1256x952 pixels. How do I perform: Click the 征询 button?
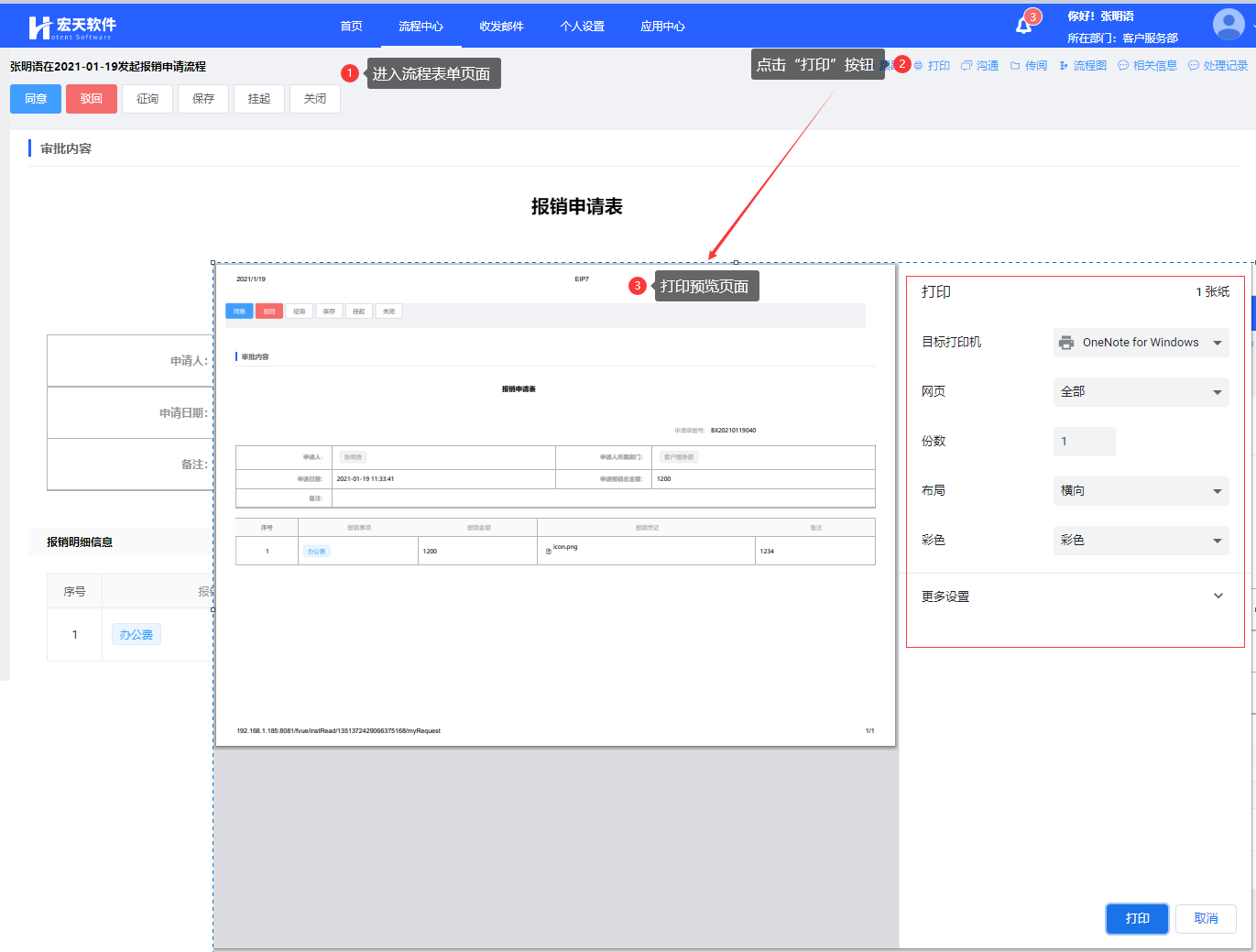tap(147, 99)
